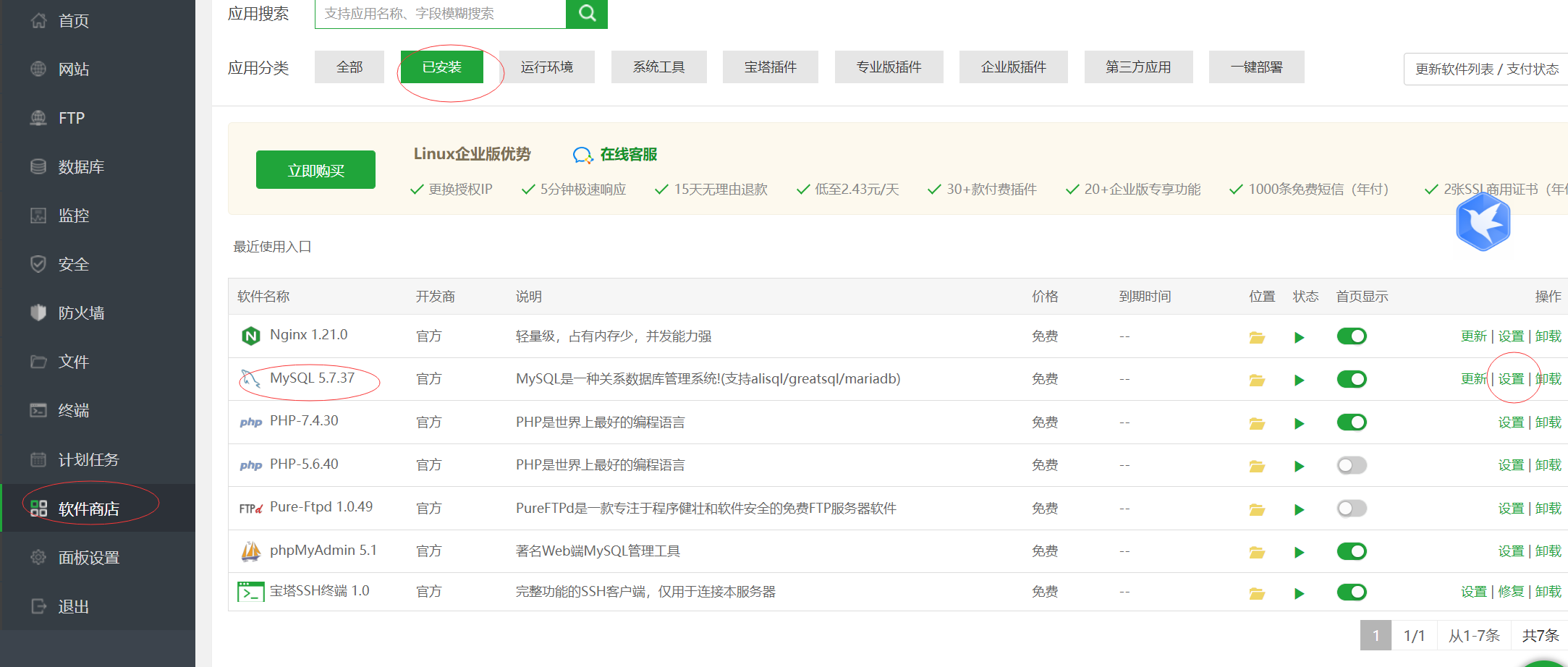Open 设置 for phpMyAdmin 5.1
This screenshot has width=1568, height=667.
pos(1511,551)
